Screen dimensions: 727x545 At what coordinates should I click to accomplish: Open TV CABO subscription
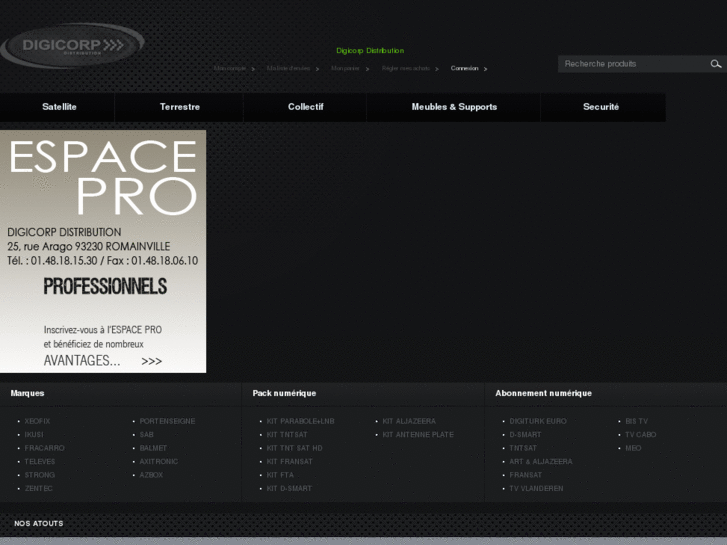click(641, 435)
